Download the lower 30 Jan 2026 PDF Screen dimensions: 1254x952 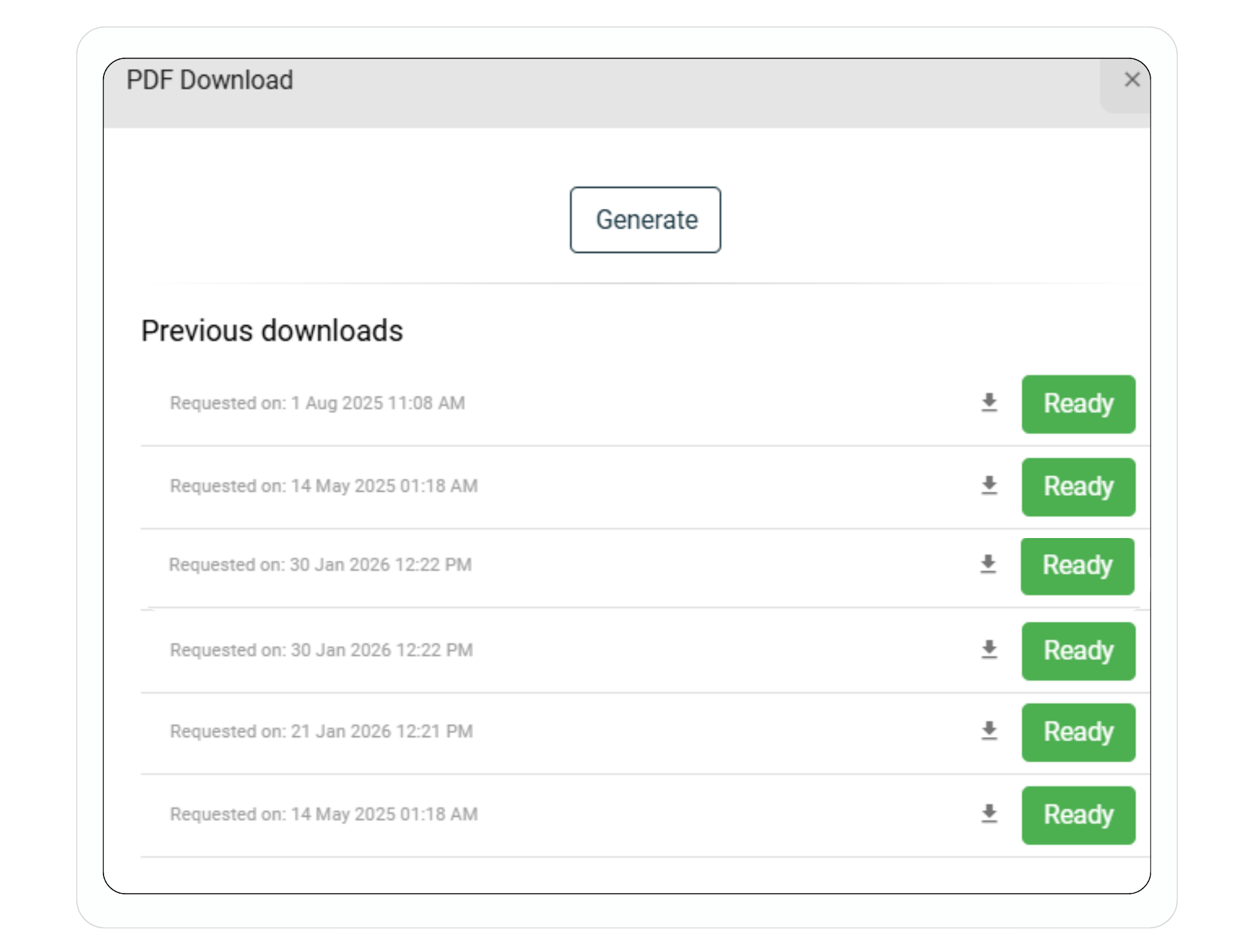pos(989,649)
